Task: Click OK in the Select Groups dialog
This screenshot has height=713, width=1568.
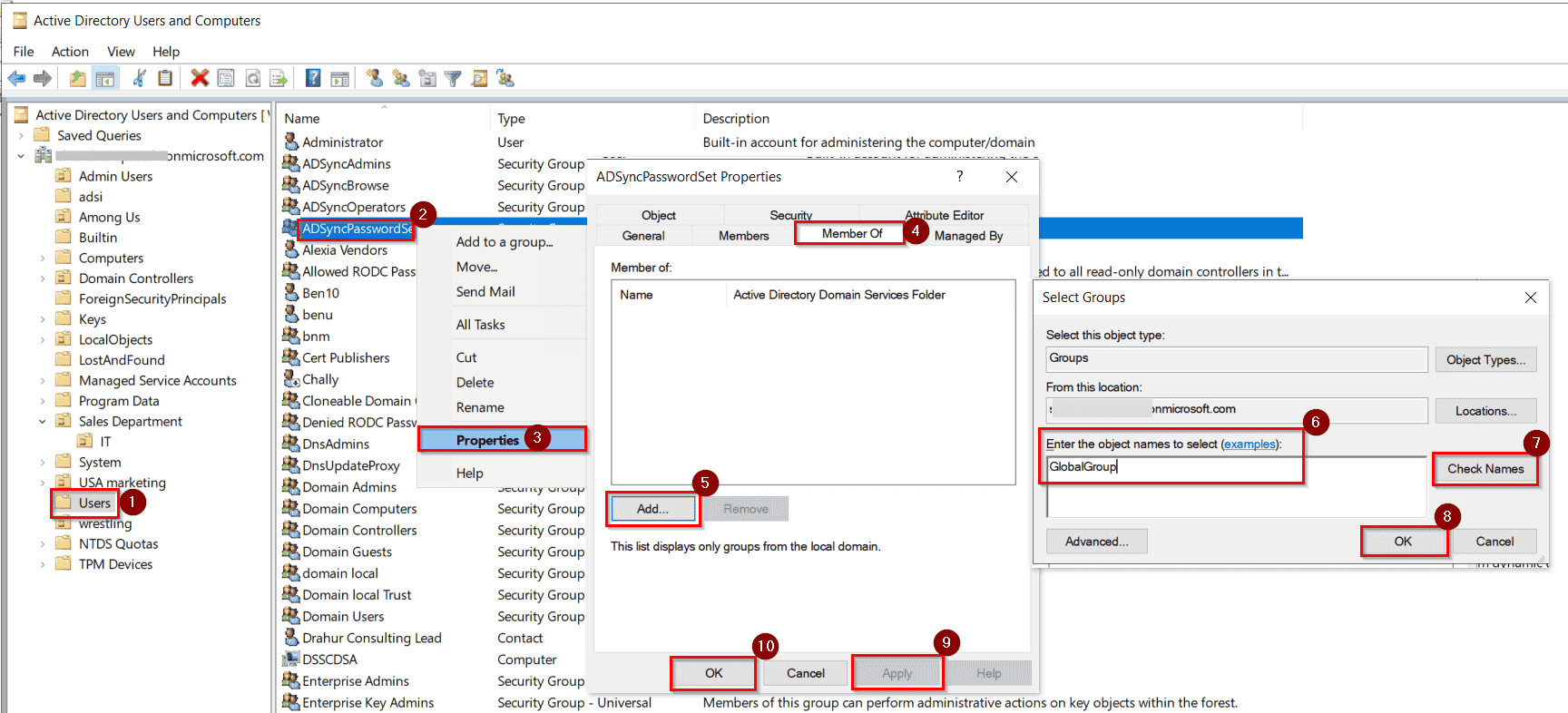Action: 1403,542
